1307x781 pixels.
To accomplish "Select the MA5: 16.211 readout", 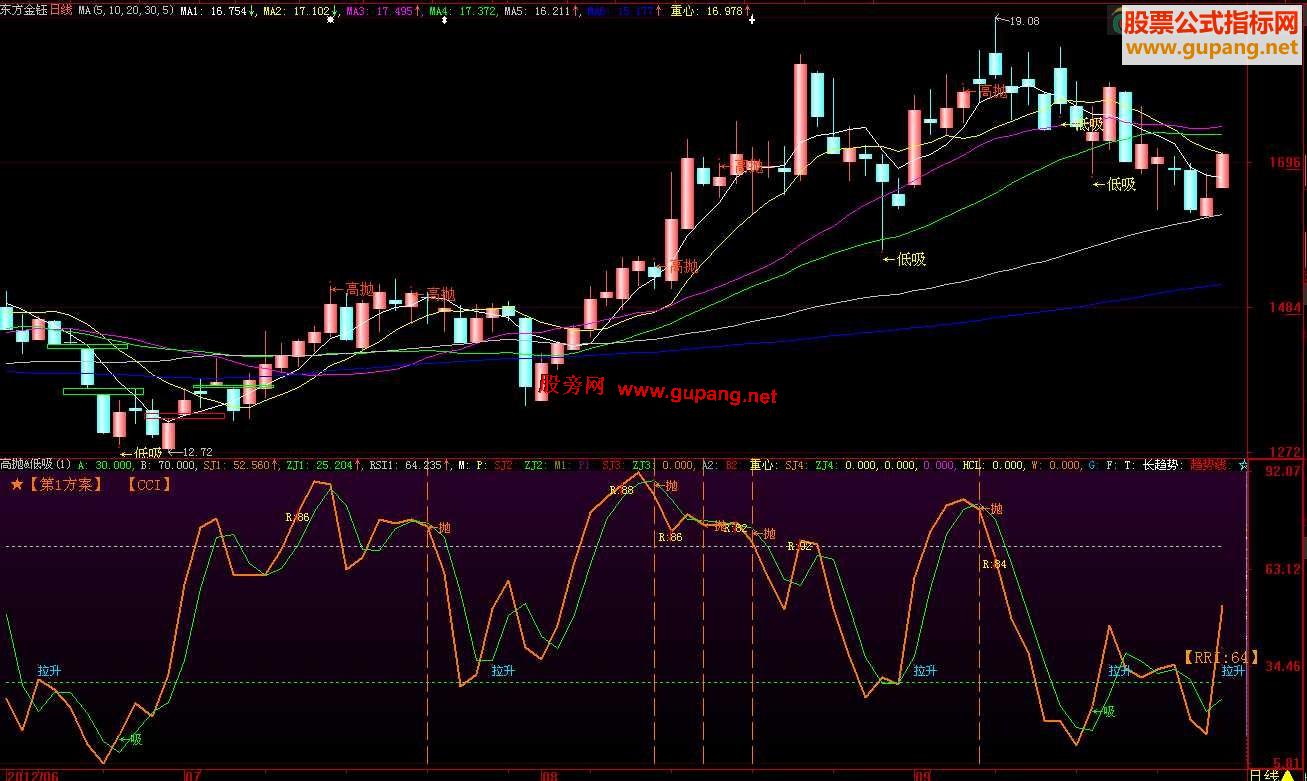I will [540, 11].
